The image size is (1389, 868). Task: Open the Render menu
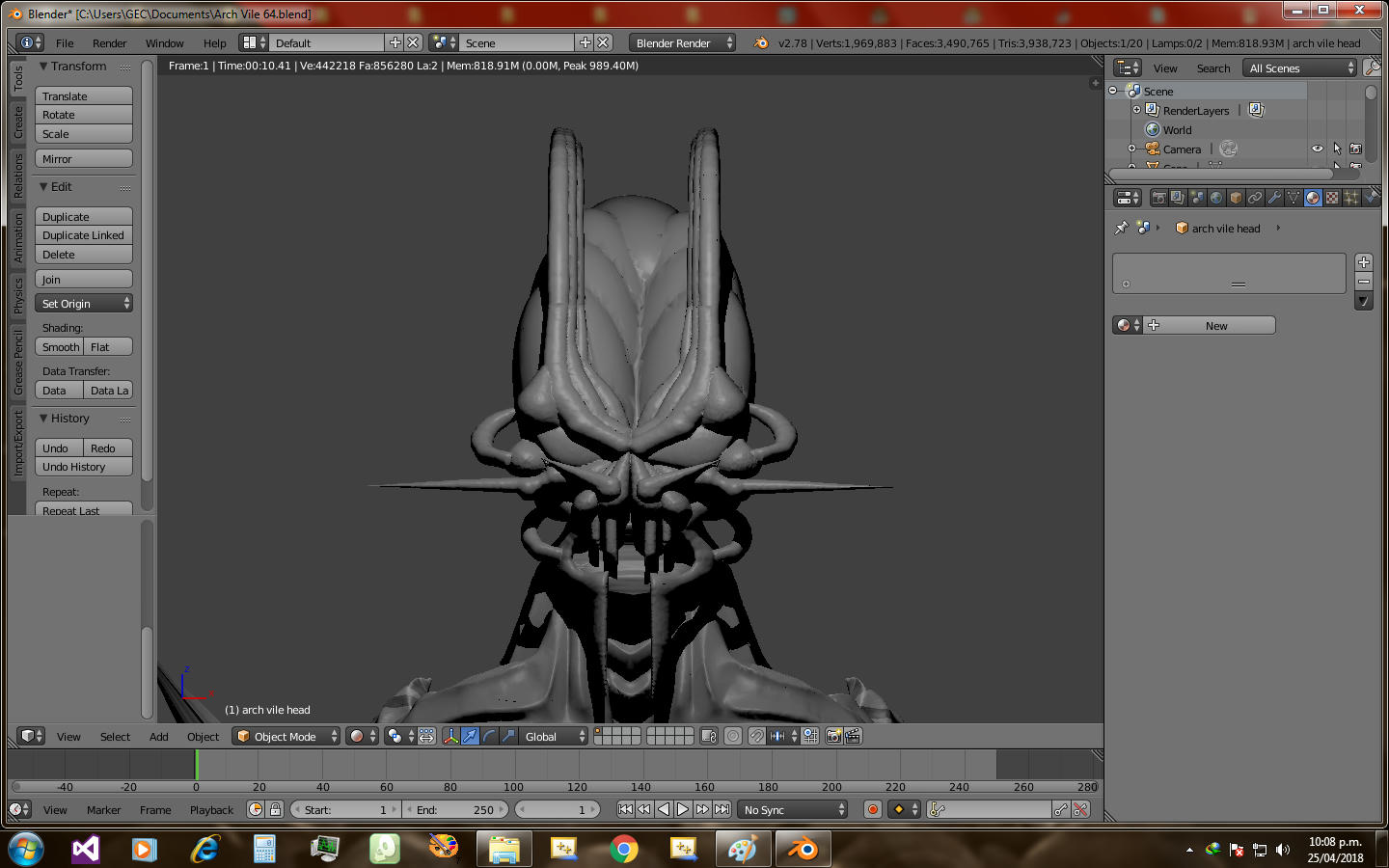(109, 43)
